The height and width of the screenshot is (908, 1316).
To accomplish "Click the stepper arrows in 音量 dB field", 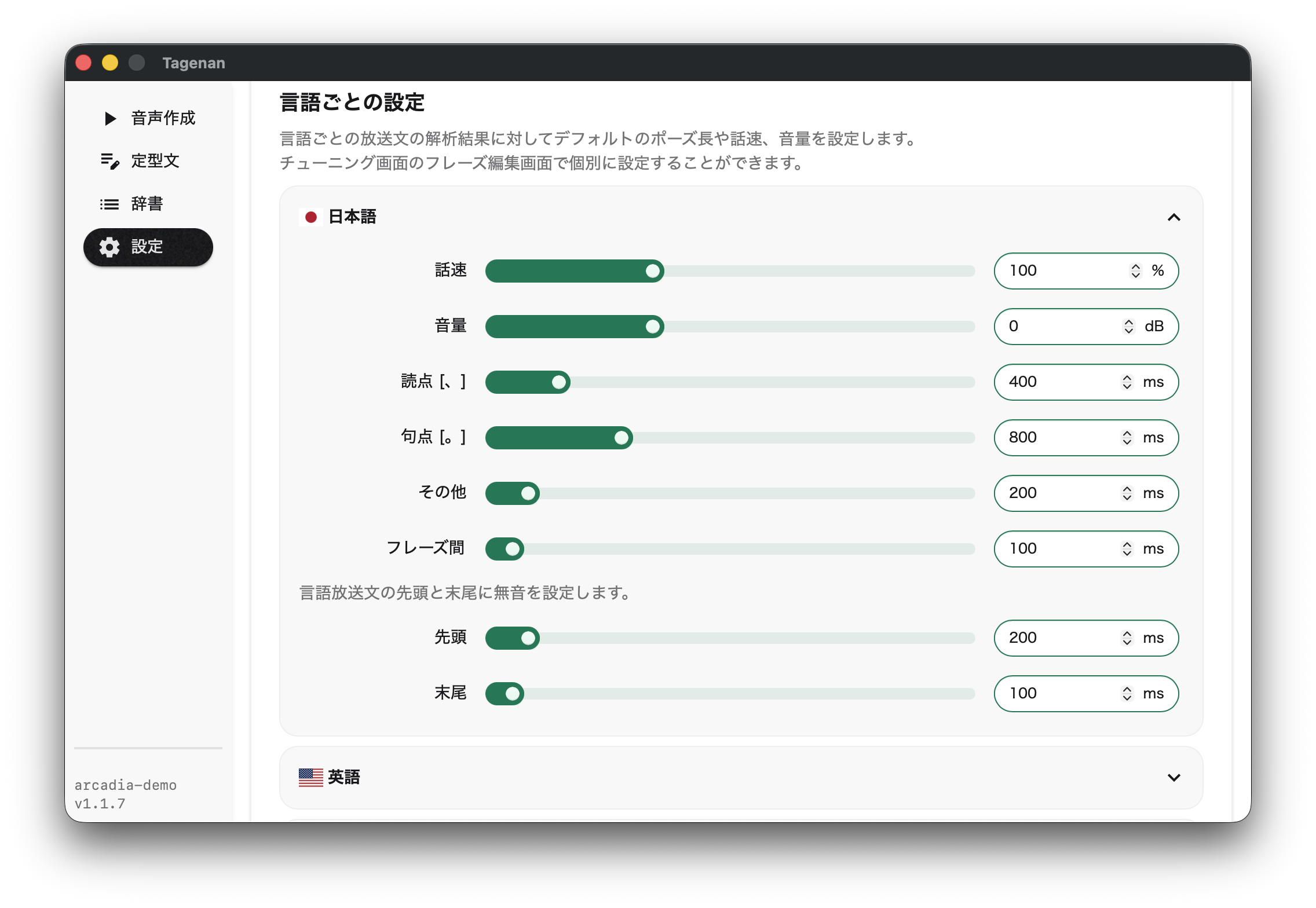I will tap(1128, 327).
